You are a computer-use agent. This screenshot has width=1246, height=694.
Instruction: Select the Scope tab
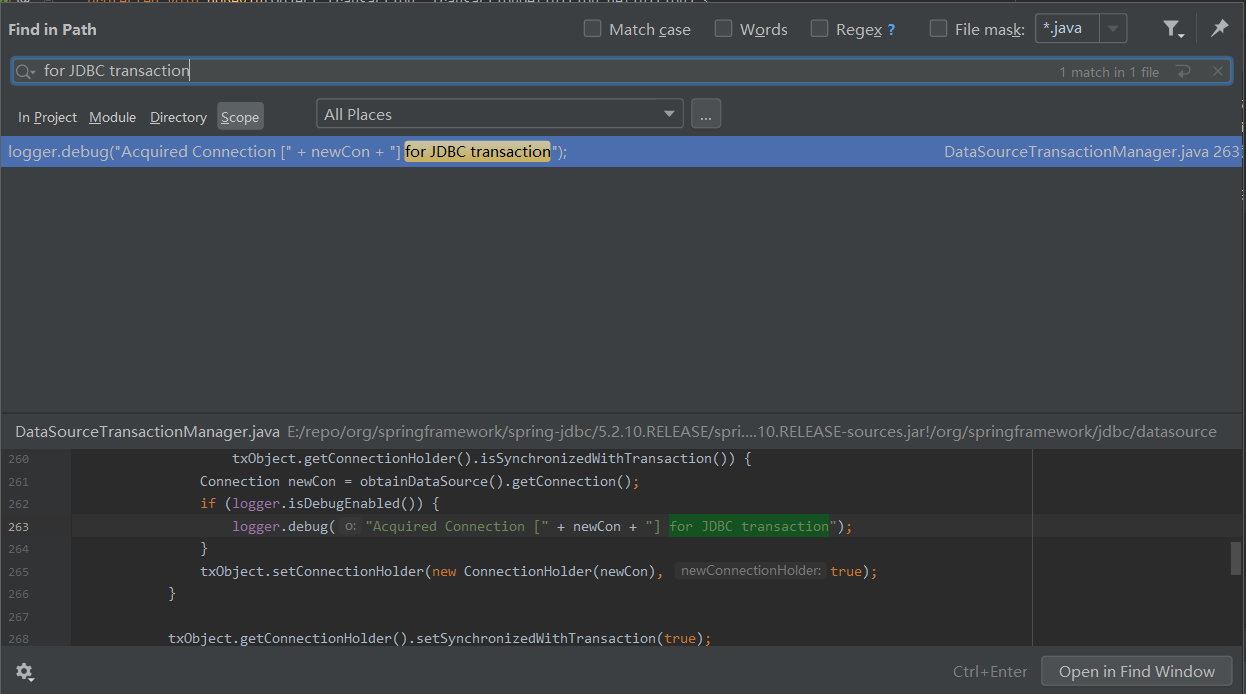point(240,117)
